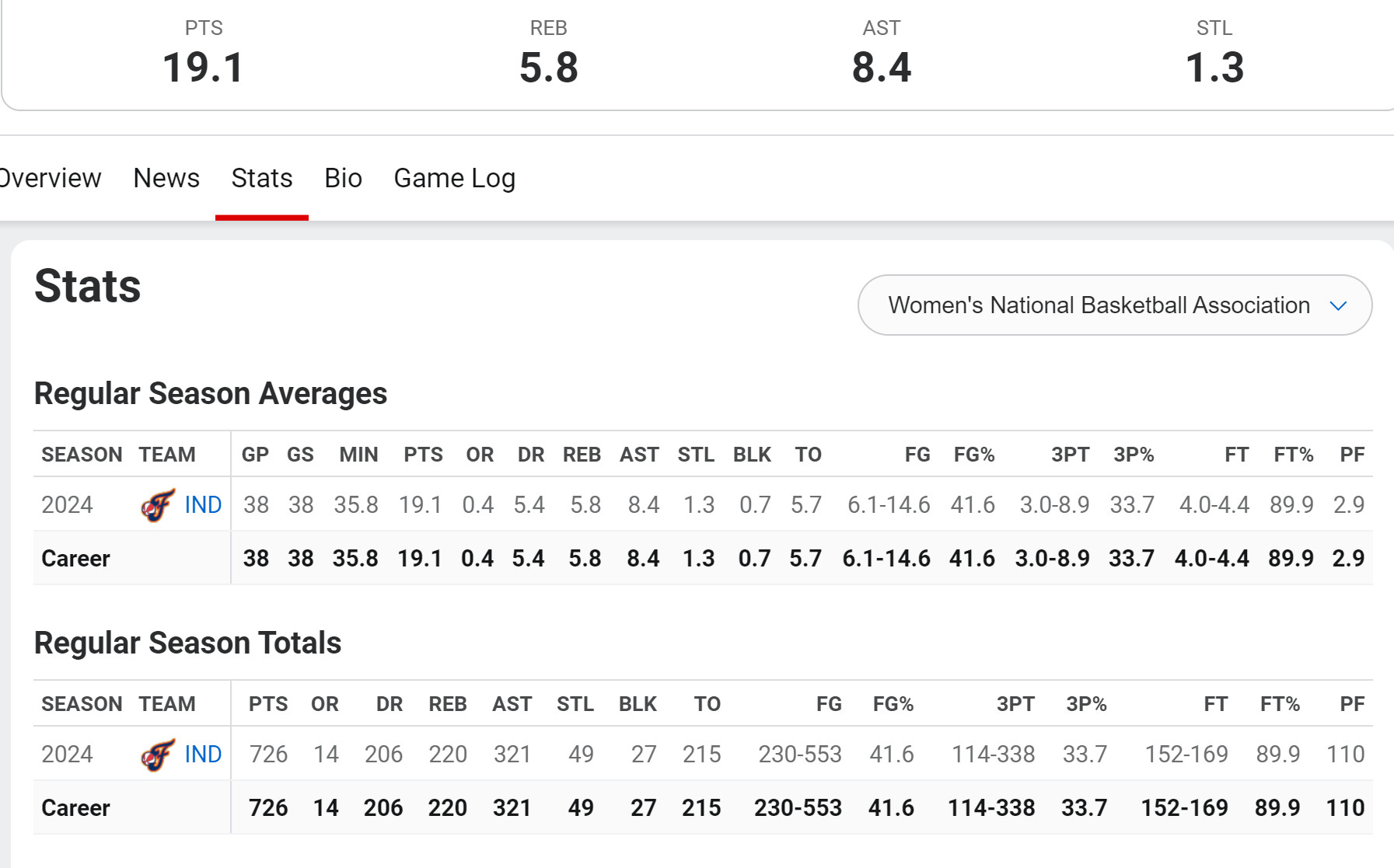Click Indiana Fever logo in Averages table

pos(158,505)
